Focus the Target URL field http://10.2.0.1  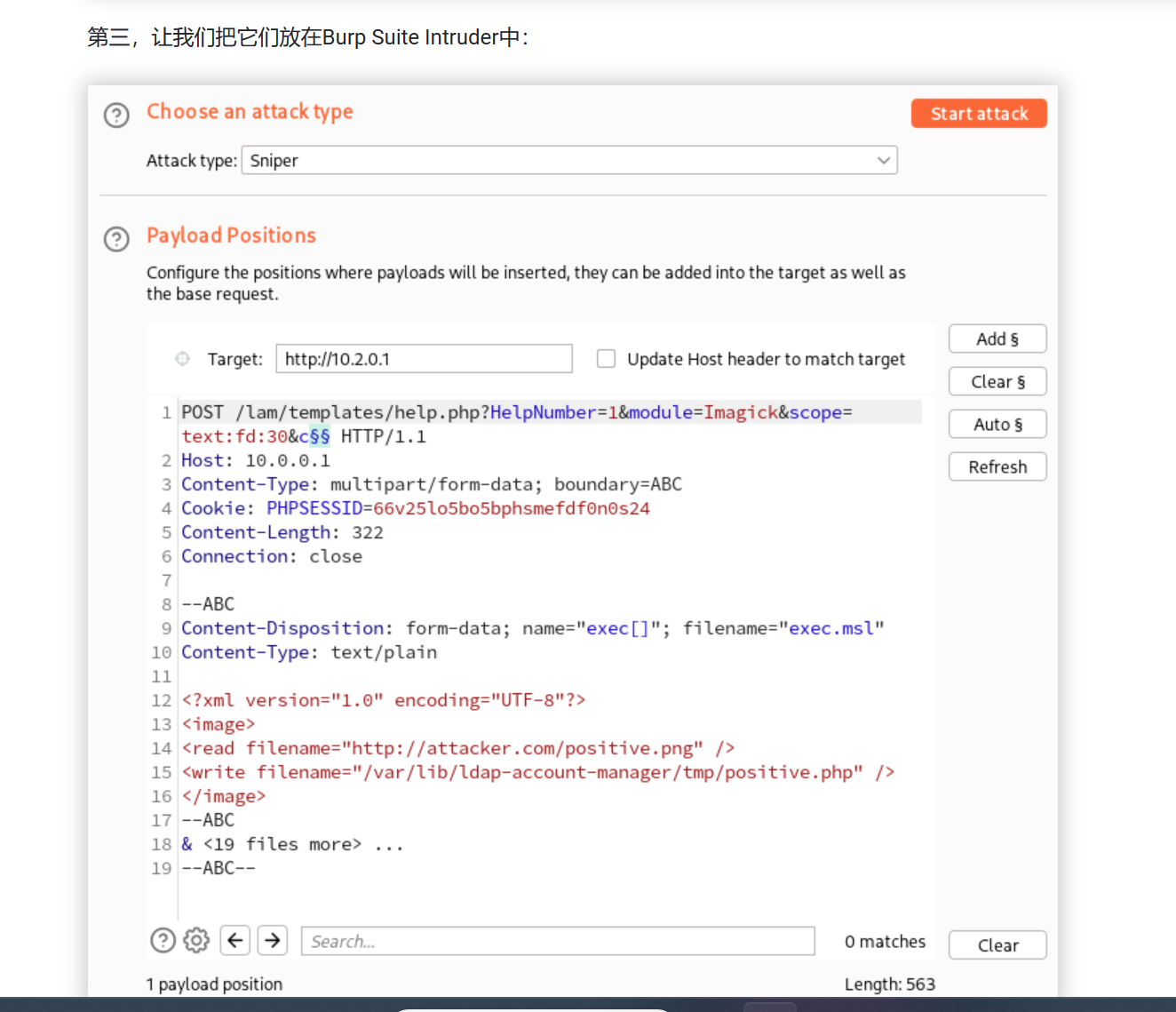tap(424, 359)
